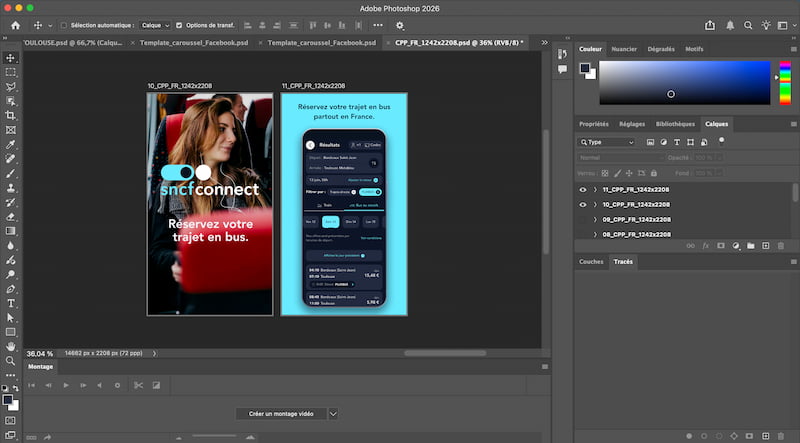The width and height of the screenshot is (800, 443).
Task: Switch to the Propriétés tab
Action: pos(594,124)
